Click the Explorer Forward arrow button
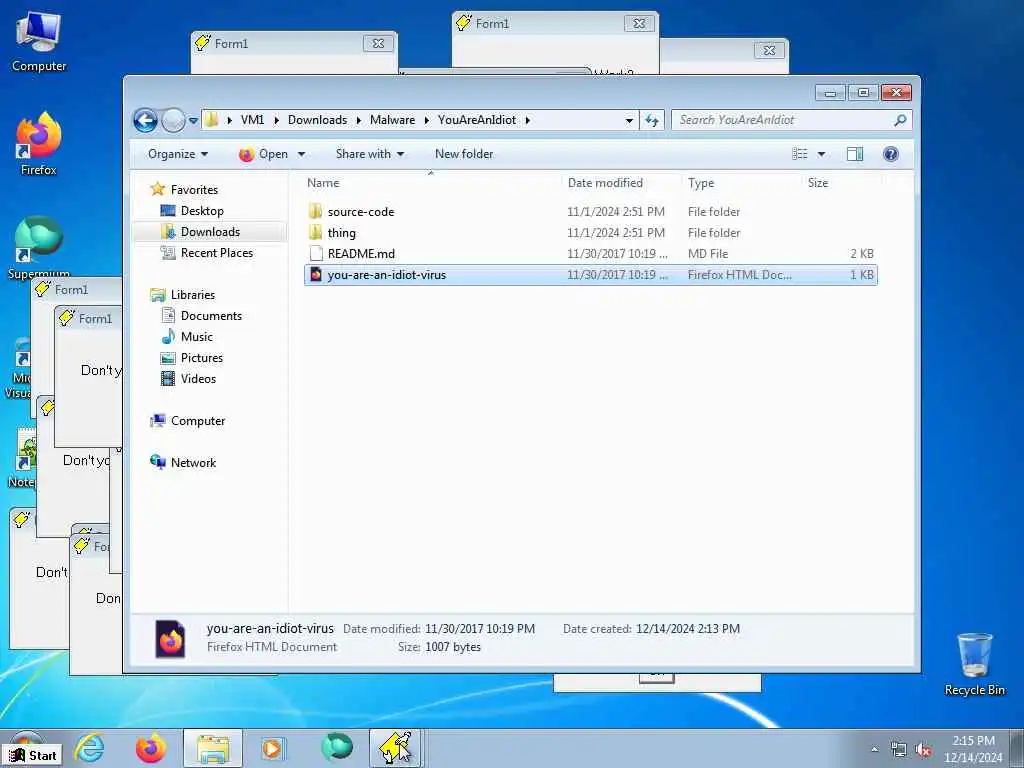 click(173, 120)
